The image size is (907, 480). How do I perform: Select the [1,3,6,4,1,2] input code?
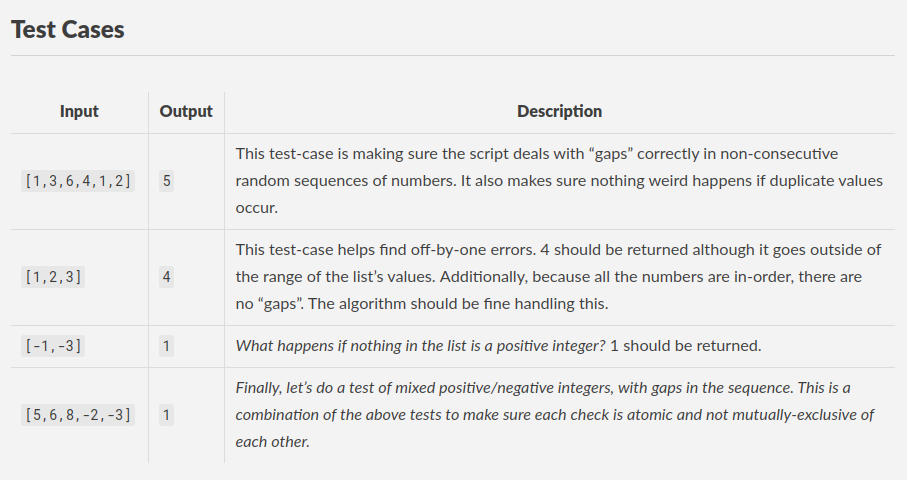pos(79,182)
